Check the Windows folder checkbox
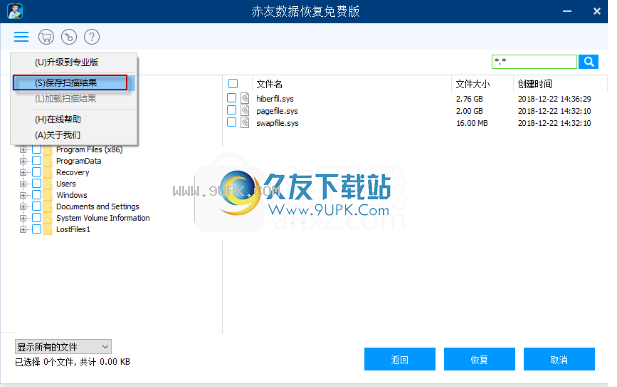 (37, 195)
